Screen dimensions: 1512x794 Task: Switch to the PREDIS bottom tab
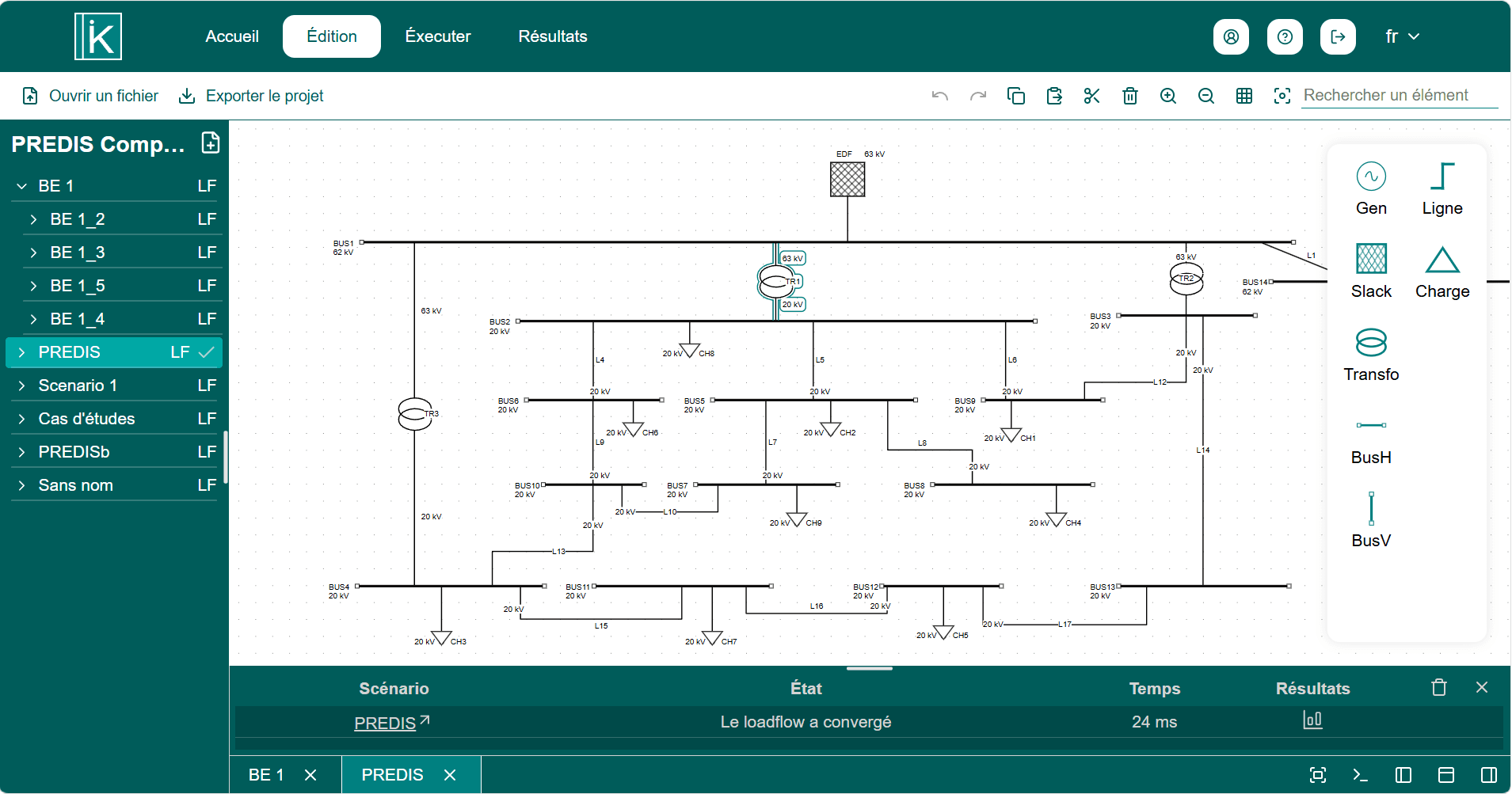pos(393,775)
